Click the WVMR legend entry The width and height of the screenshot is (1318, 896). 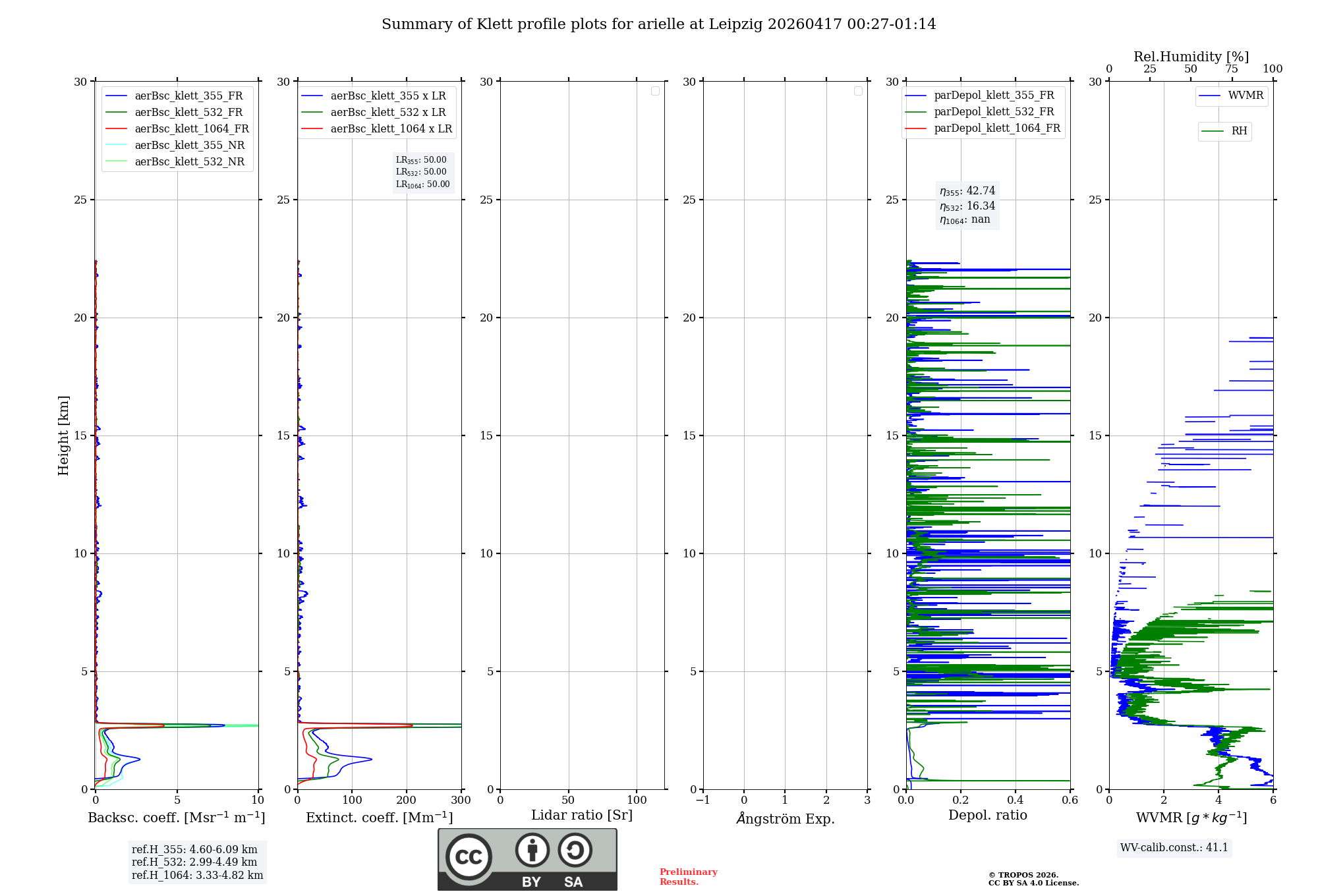(x=1232, y=96)
